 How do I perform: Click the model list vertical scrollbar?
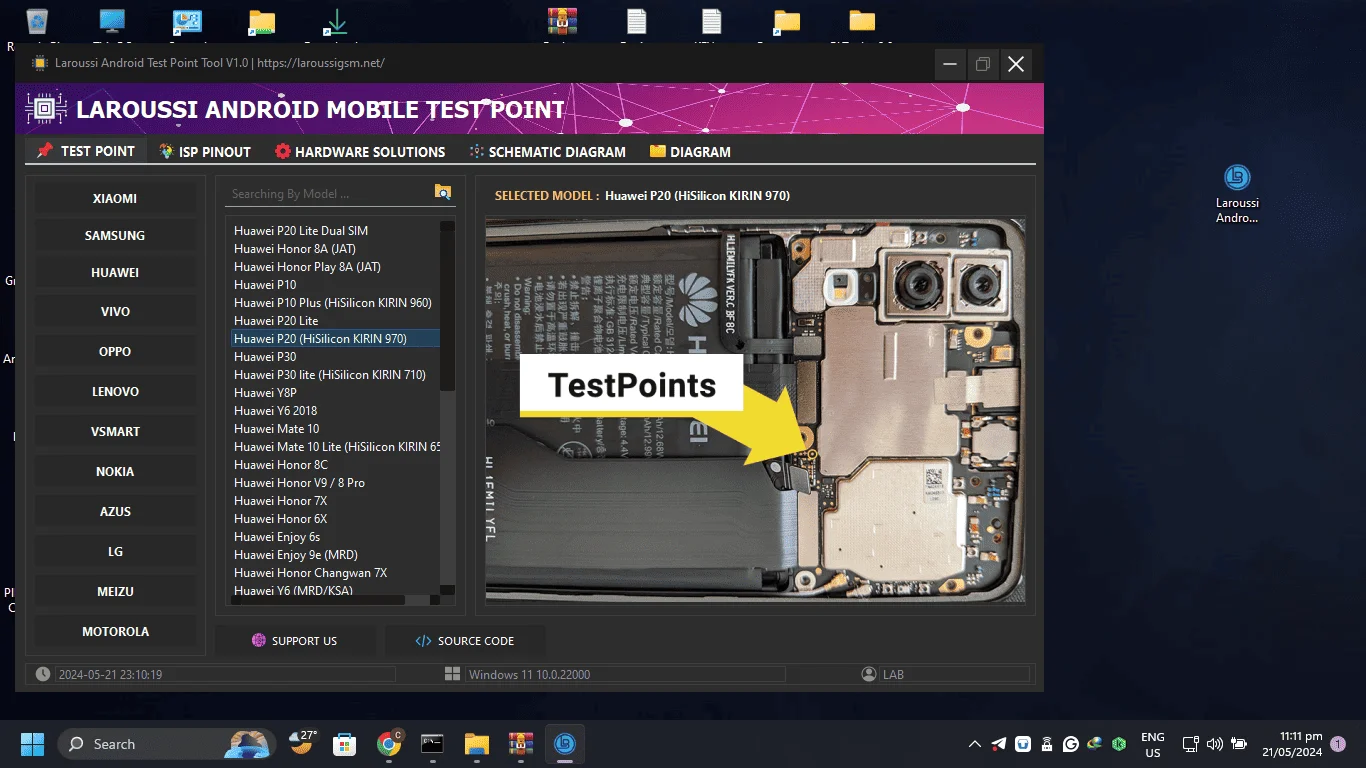pos(448,407)
